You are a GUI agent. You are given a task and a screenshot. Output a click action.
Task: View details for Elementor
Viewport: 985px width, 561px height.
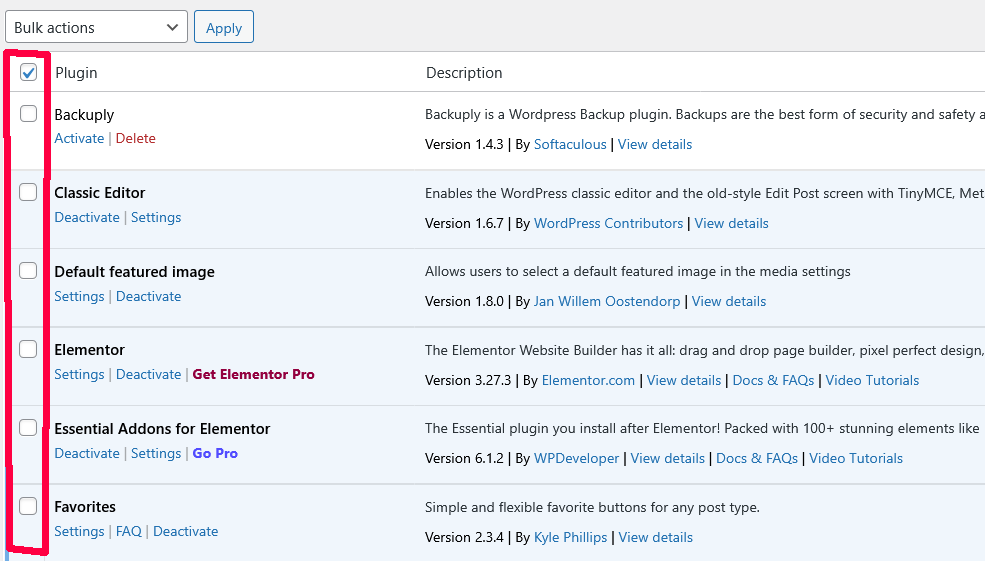pos(683,381)
